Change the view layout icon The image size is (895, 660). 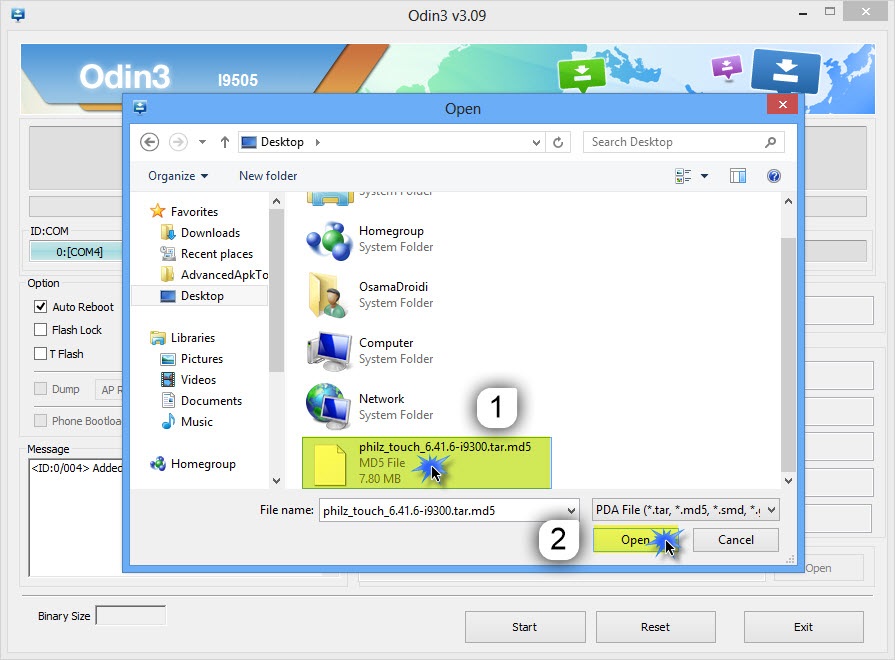click(683, 176)
